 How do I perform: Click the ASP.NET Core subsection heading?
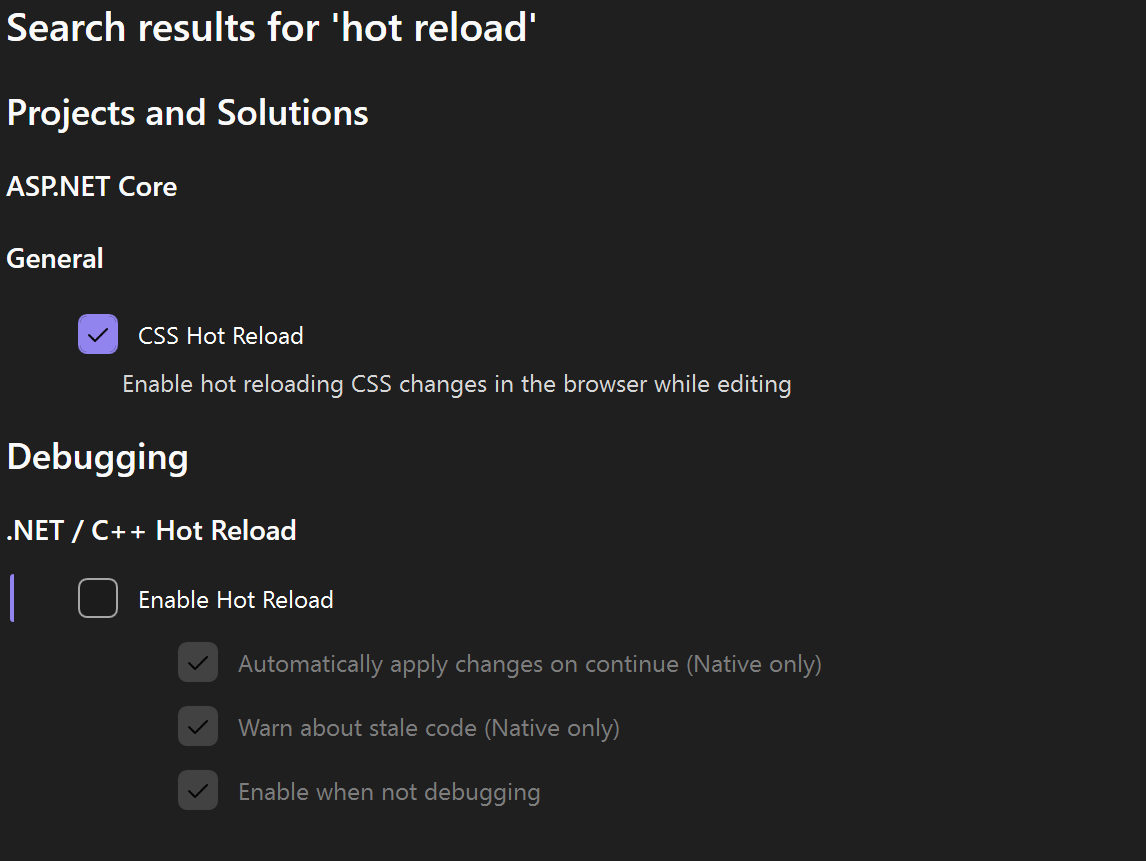click(x=91, y=187)
